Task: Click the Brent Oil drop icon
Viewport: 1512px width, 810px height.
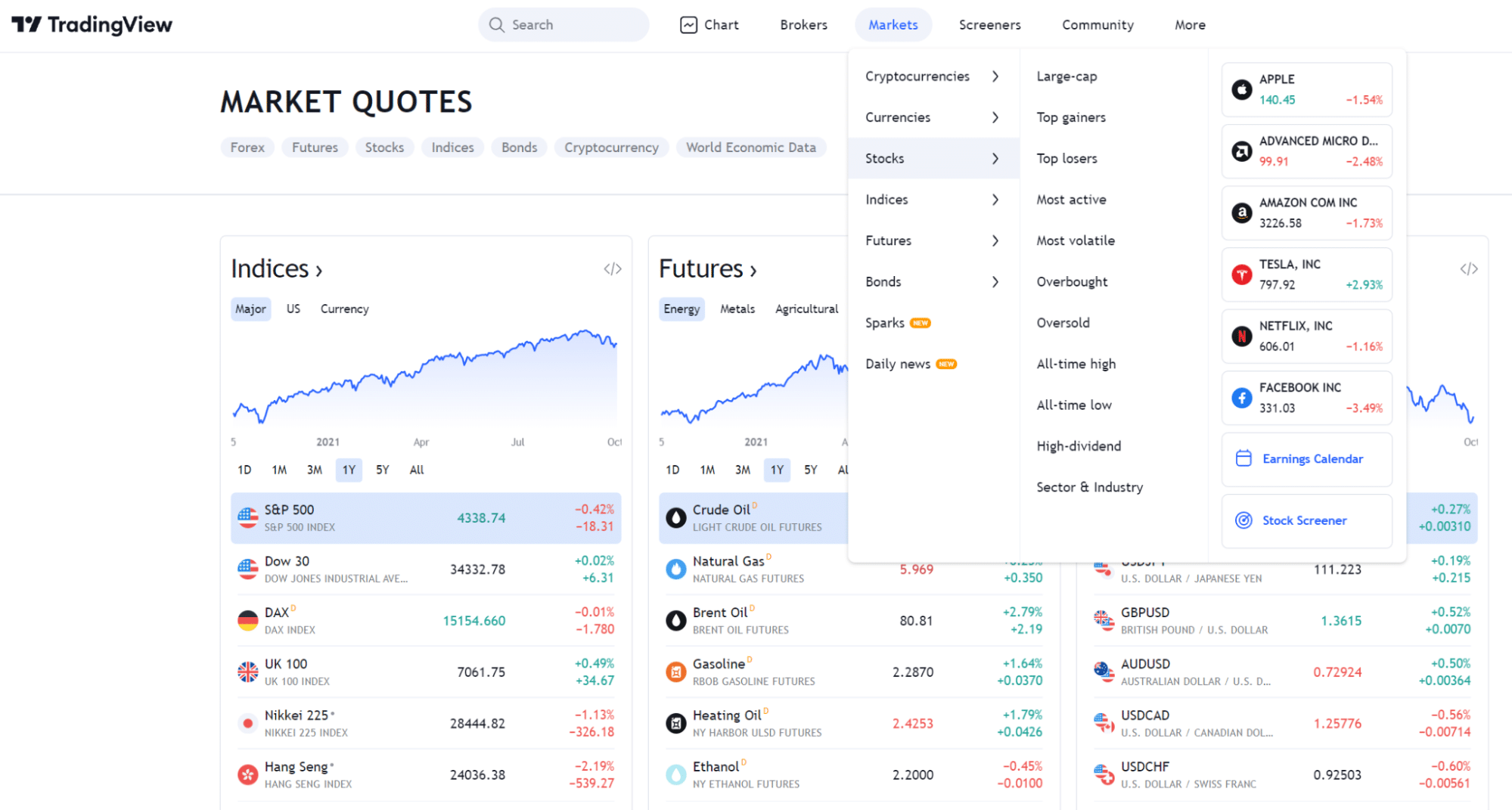Action: [x=675, y=621]
